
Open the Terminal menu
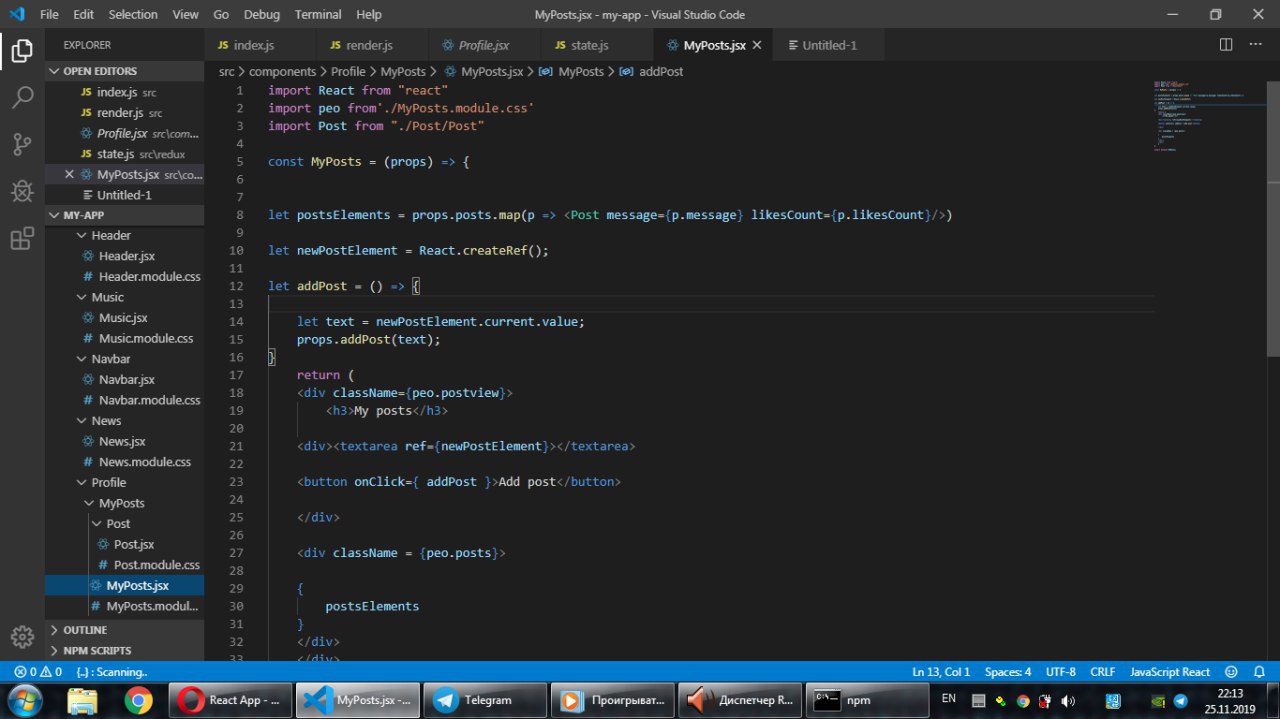tap(317, 15)
